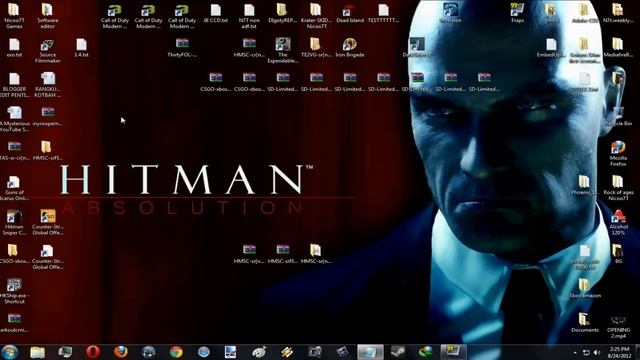The height and width of the screenshot is (360, 640).
Task: Open the Windows Start menu
Action: [10, 352]
